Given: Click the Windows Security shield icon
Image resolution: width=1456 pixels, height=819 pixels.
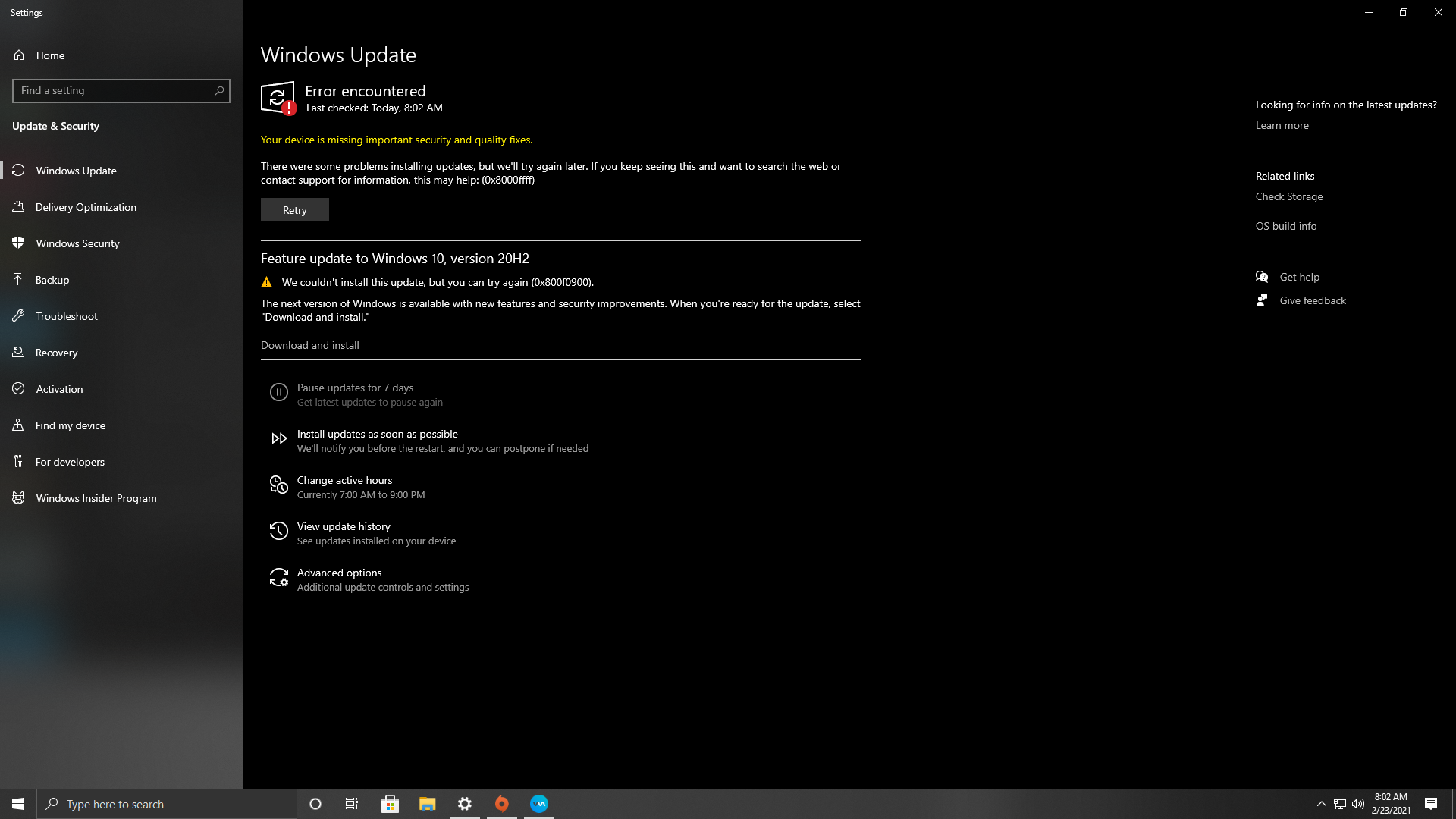Looking at the screenshot, I should tap(19, 243).
